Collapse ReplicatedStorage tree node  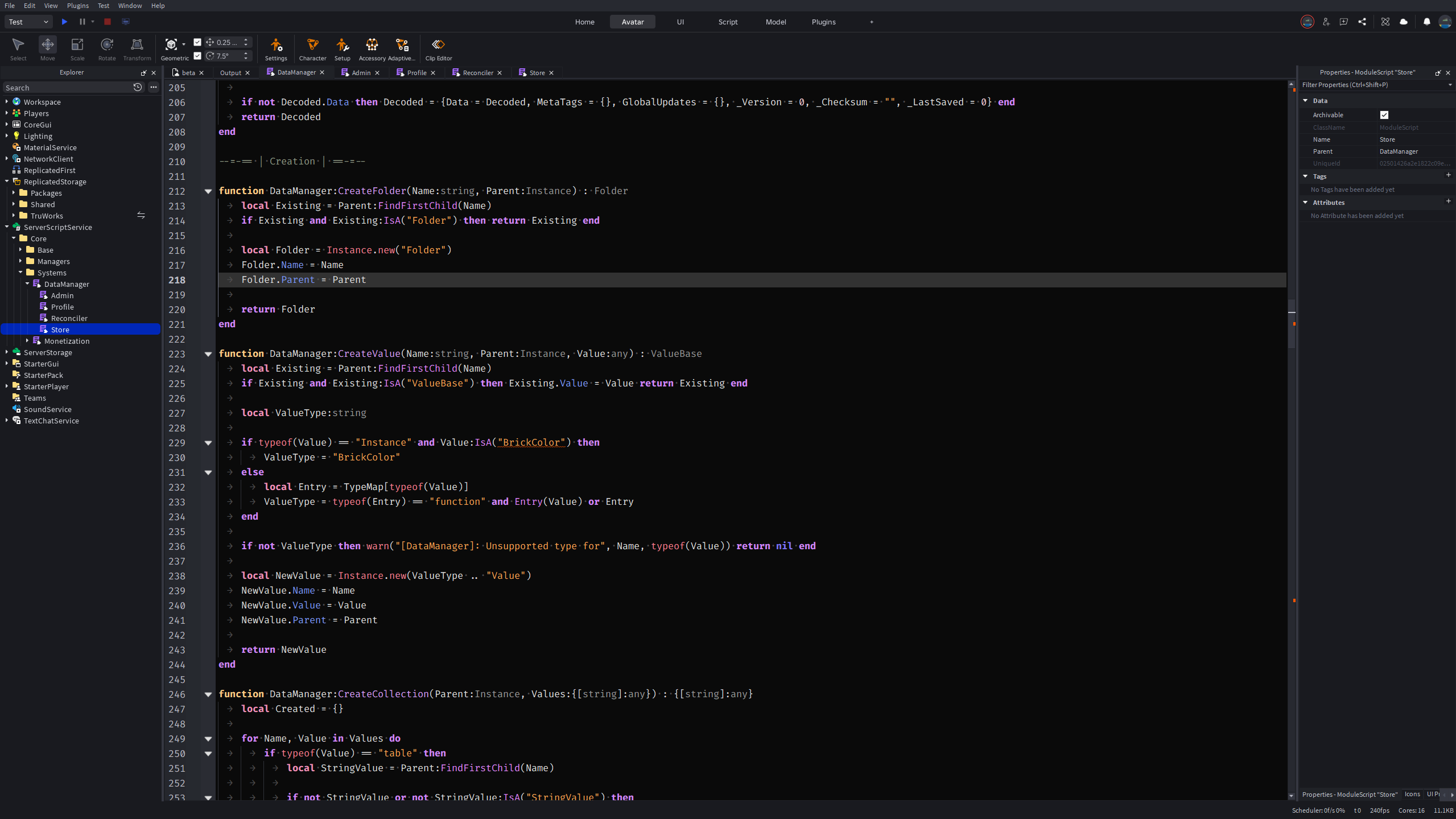pyautogui.click(x=7, y=182)
